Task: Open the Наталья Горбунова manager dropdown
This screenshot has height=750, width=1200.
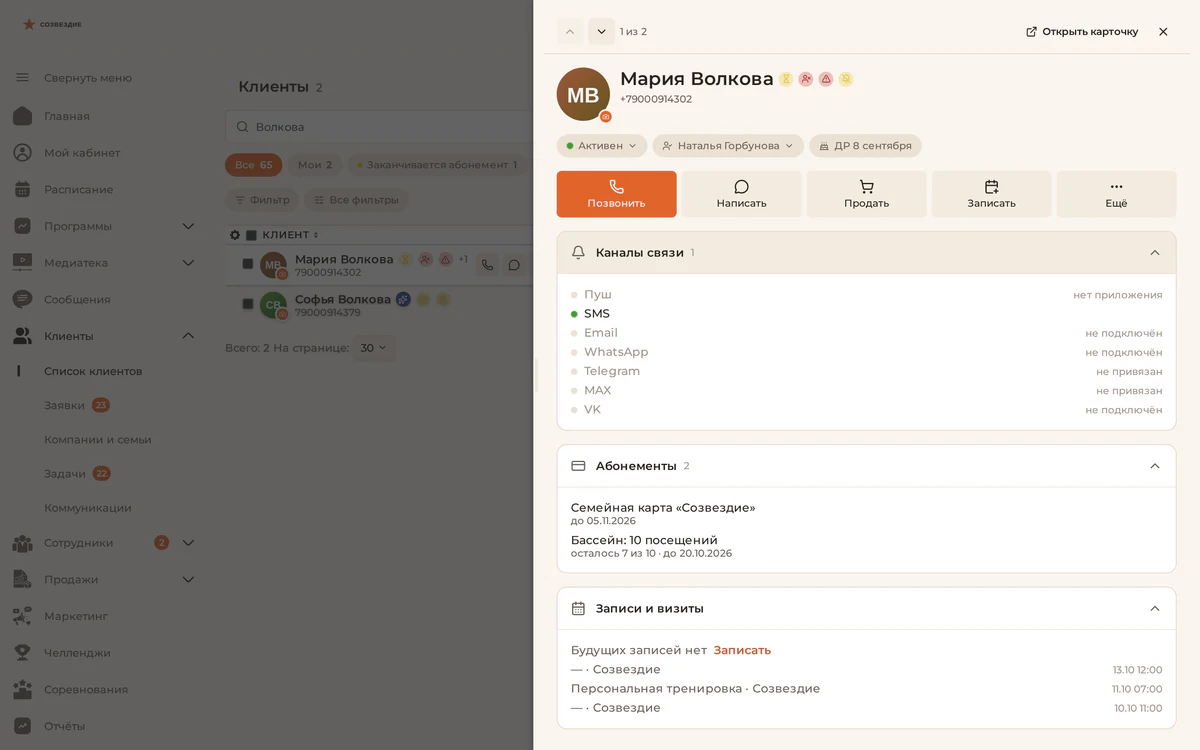Action: [x=728, y=146]
